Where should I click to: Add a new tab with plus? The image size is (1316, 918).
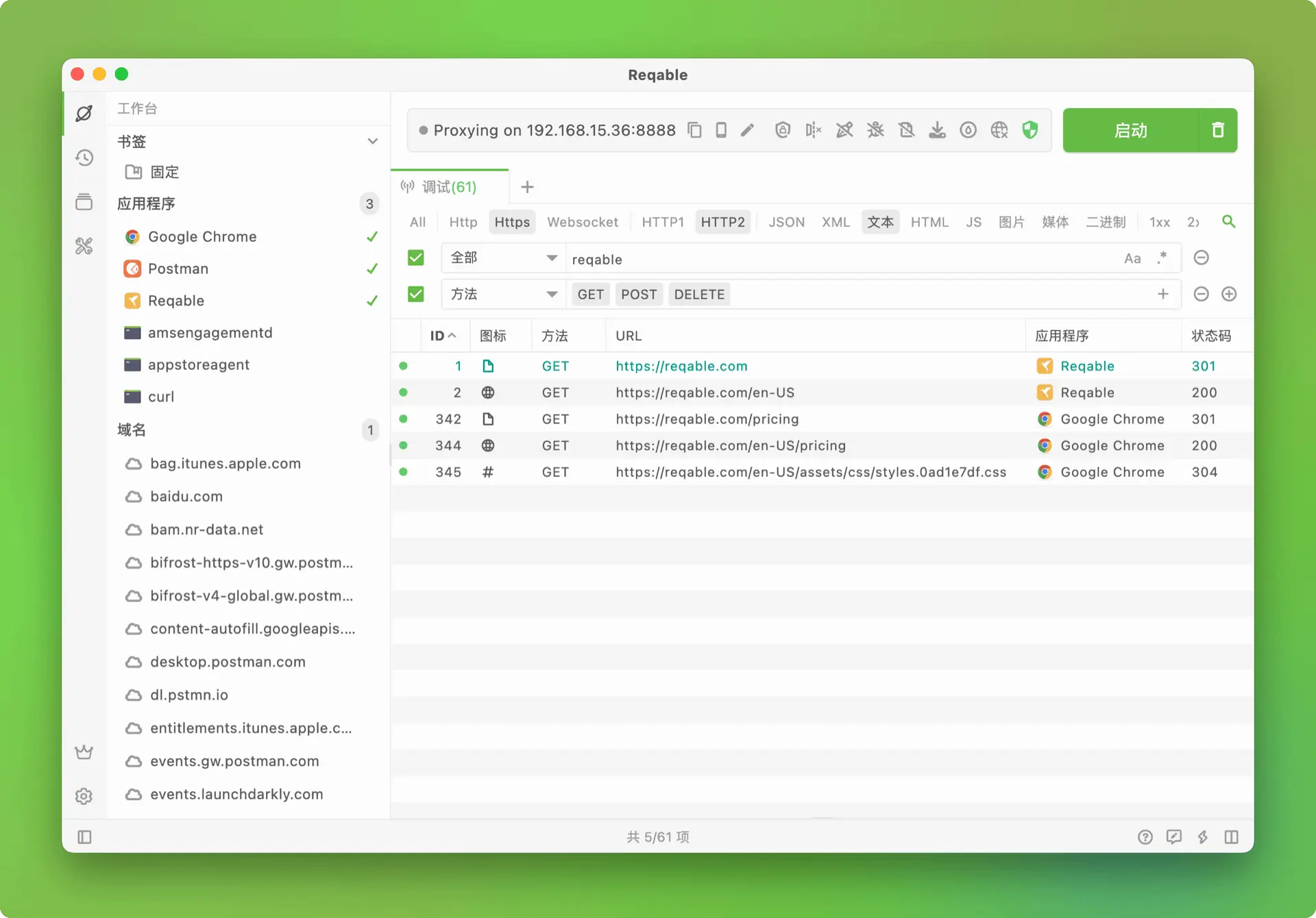[527, 187]
